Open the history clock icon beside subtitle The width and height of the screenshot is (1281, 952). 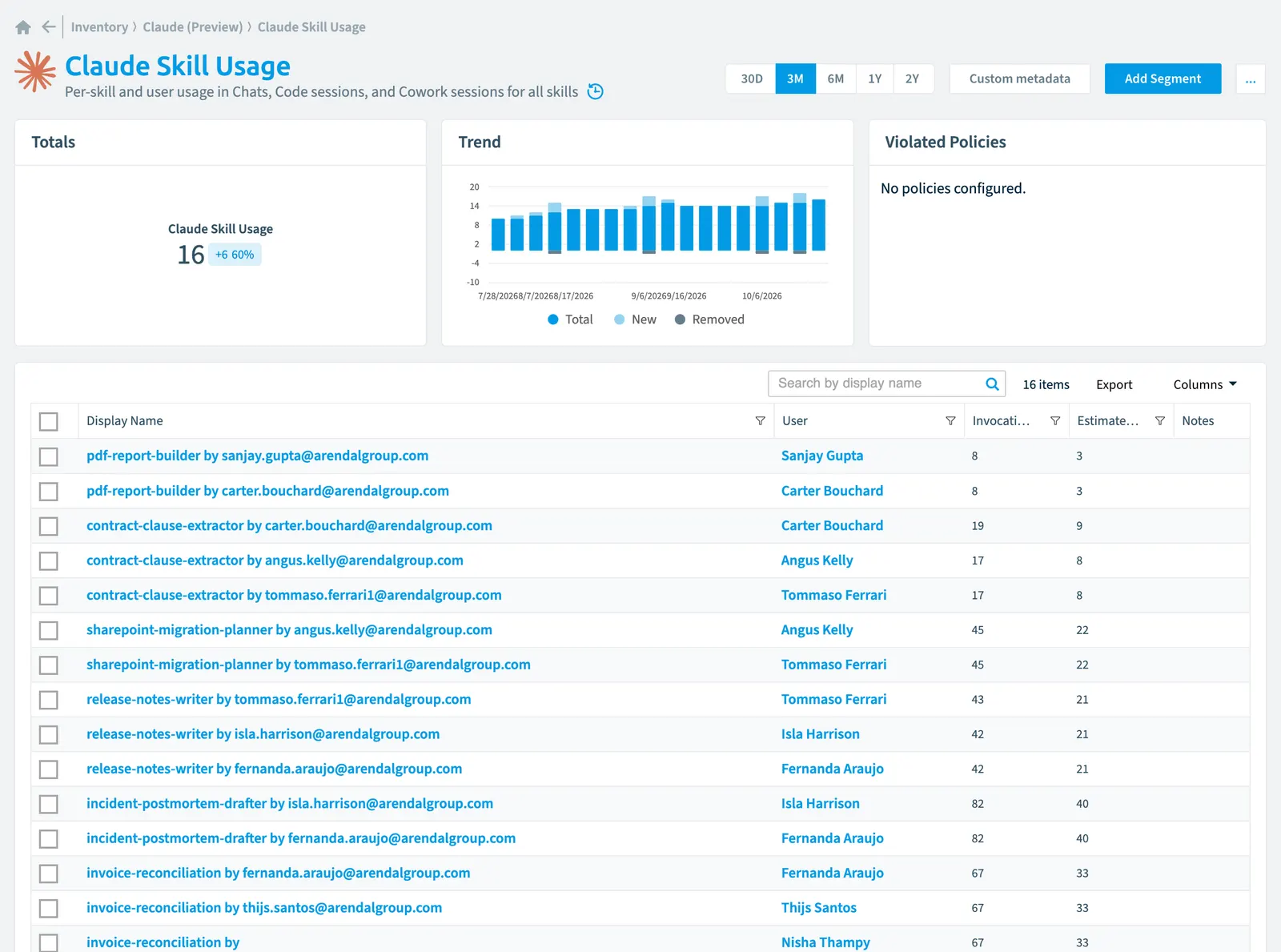pyautogui.click(x=595, y=91)
